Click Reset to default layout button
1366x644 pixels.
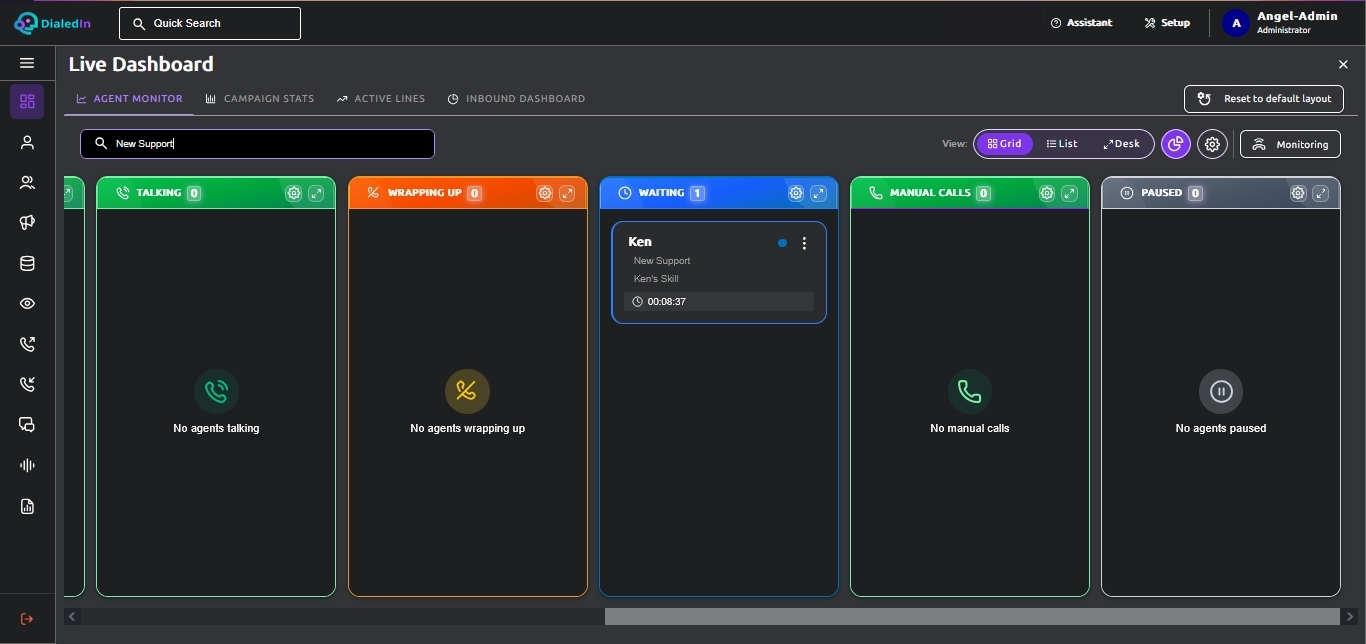pyautogui.click(x=1264, y=99)
